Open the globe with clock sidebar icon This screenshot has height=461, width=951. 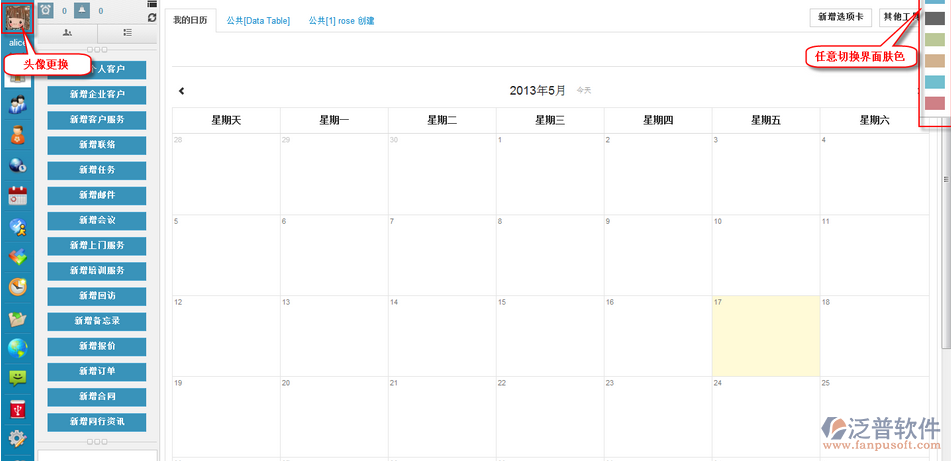tap(18, 165)
